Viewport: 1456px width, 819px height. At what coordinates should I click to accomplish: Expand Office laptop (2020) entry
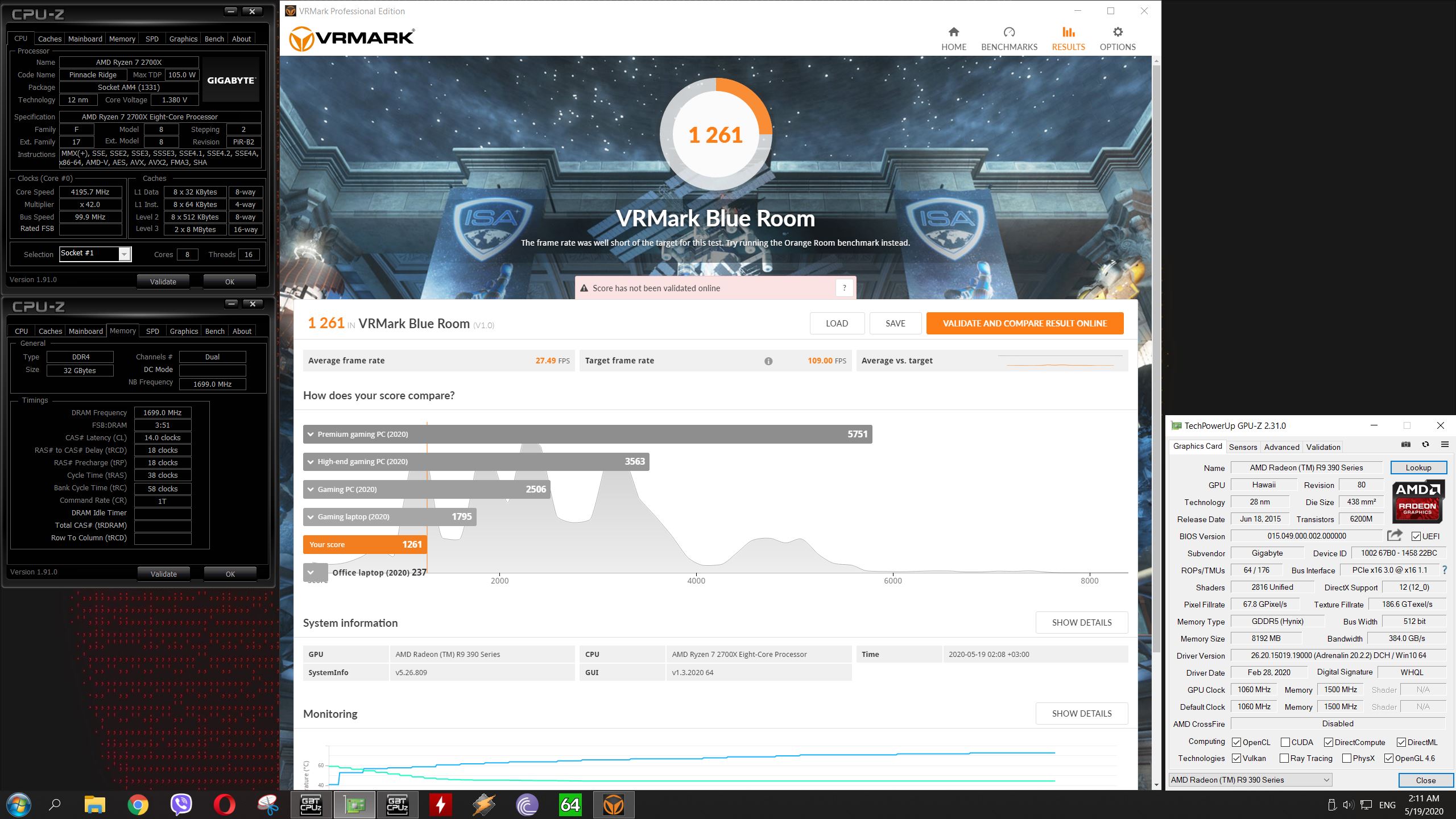[x=315, y=572]
